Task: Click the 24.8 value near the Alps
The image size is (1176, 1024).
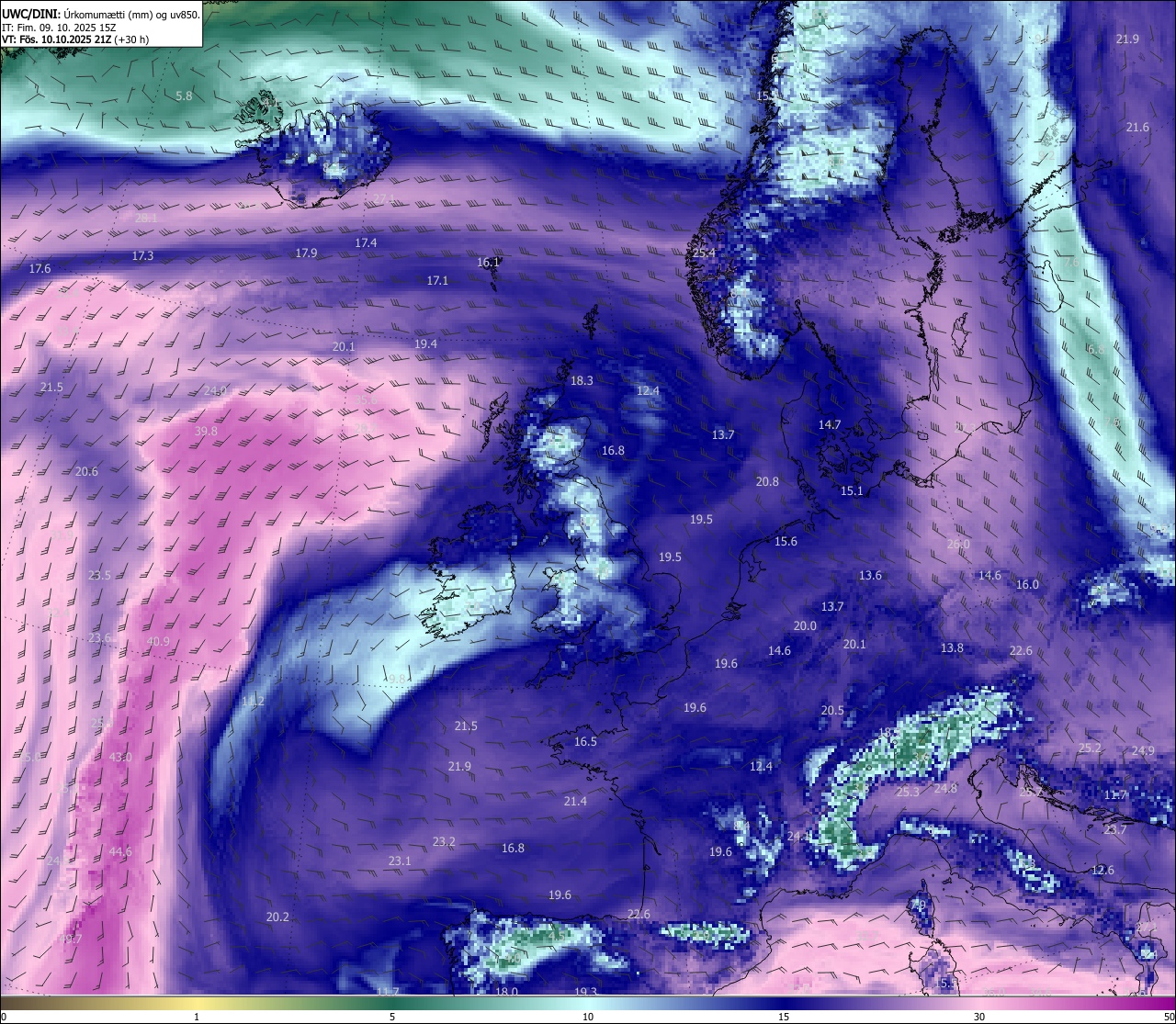Action: click(x=945, y=788)
